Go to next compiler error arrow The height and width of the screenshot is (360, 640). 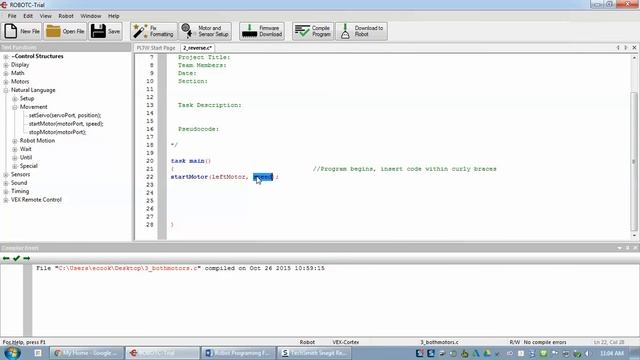tap(27, 258)
